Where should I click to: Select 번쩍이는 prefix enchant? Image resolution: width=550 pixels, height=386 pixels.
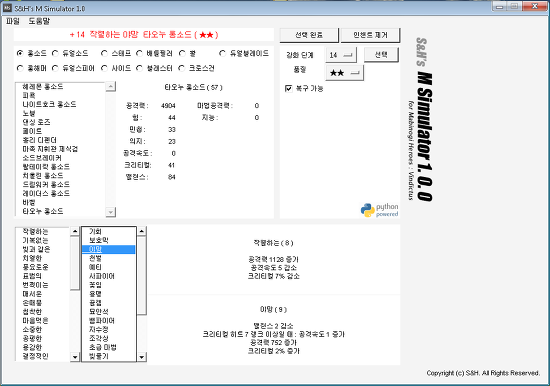(35, 285)
